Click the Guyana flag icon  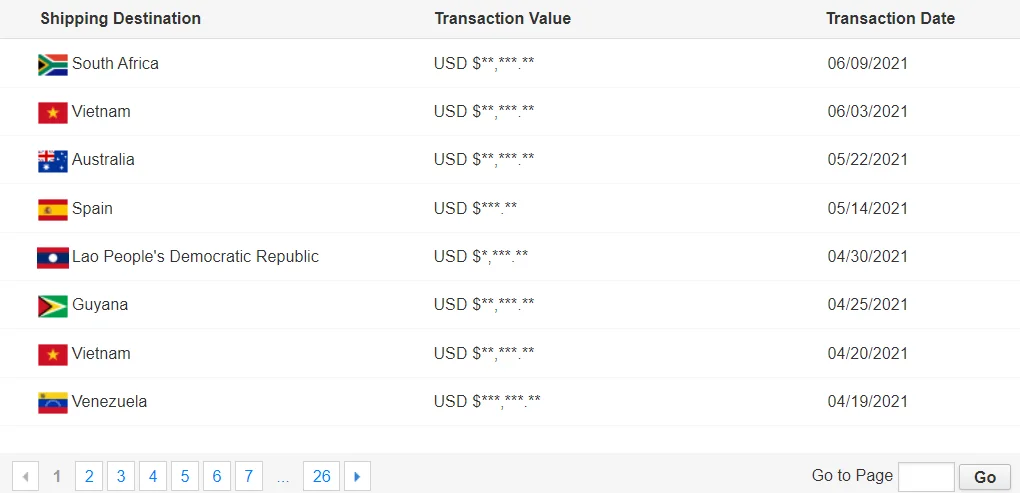point(52,305)
